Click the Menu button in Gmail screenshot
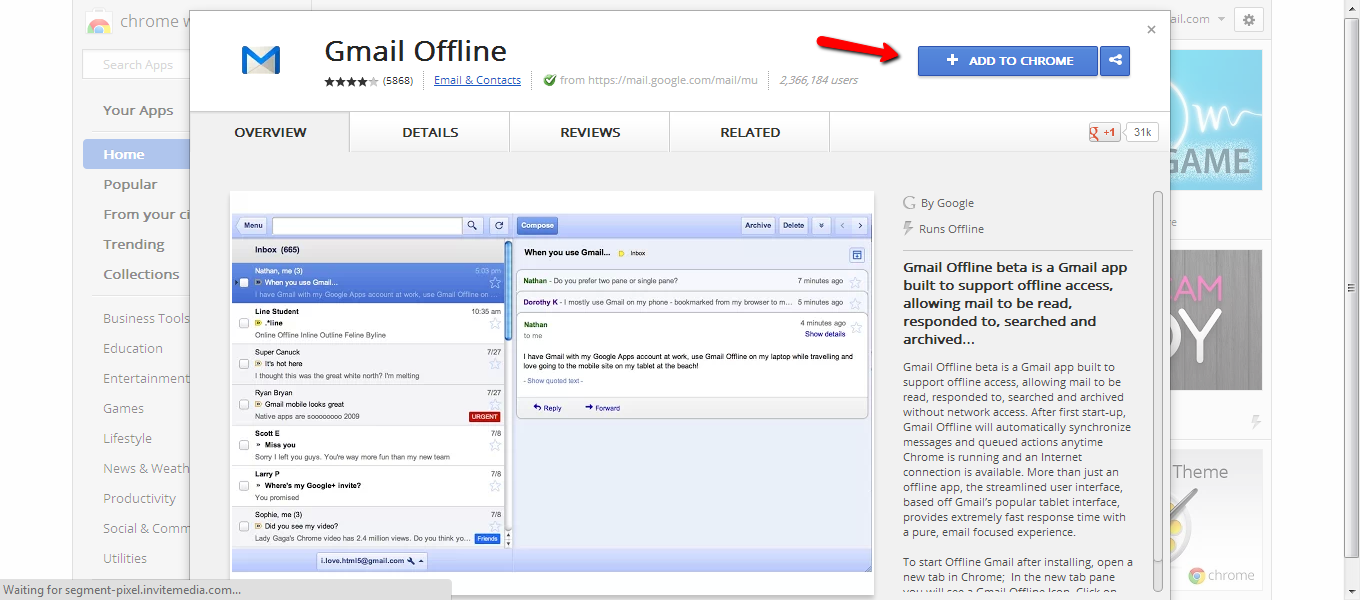The height and width of the screenshot is (600, 1360). coord(253,226)
